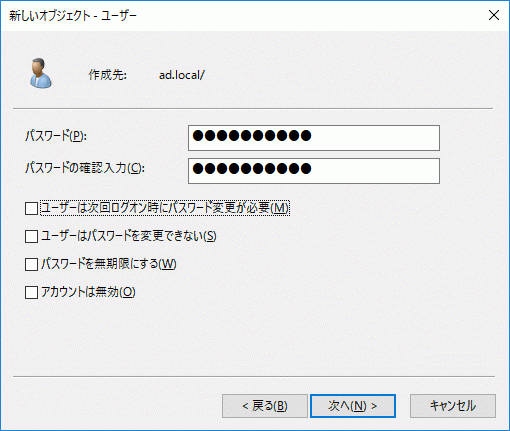Toggle the アカウントは無効 checkbox
Screen dimensions: 510x431
point(31,292)
